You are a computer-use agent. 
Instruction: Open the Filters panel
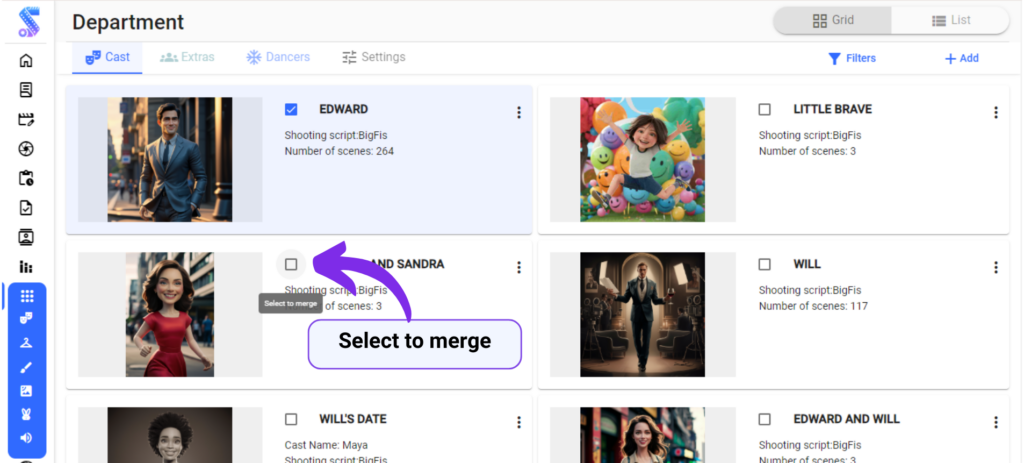(851, 58)
